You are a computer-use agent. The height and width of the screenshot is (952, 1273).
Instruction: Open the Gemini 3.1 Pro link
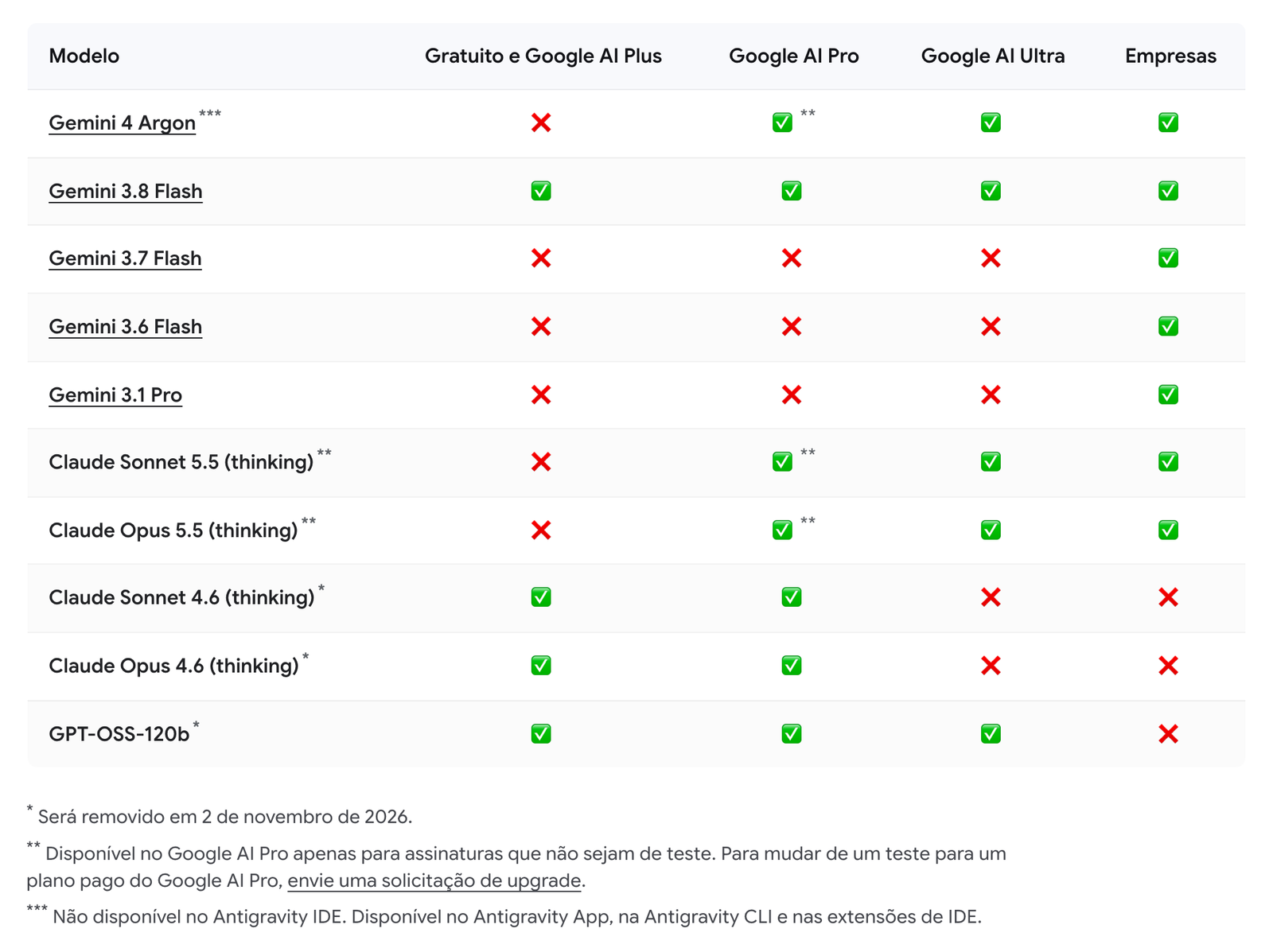click(x=115, y=395)
